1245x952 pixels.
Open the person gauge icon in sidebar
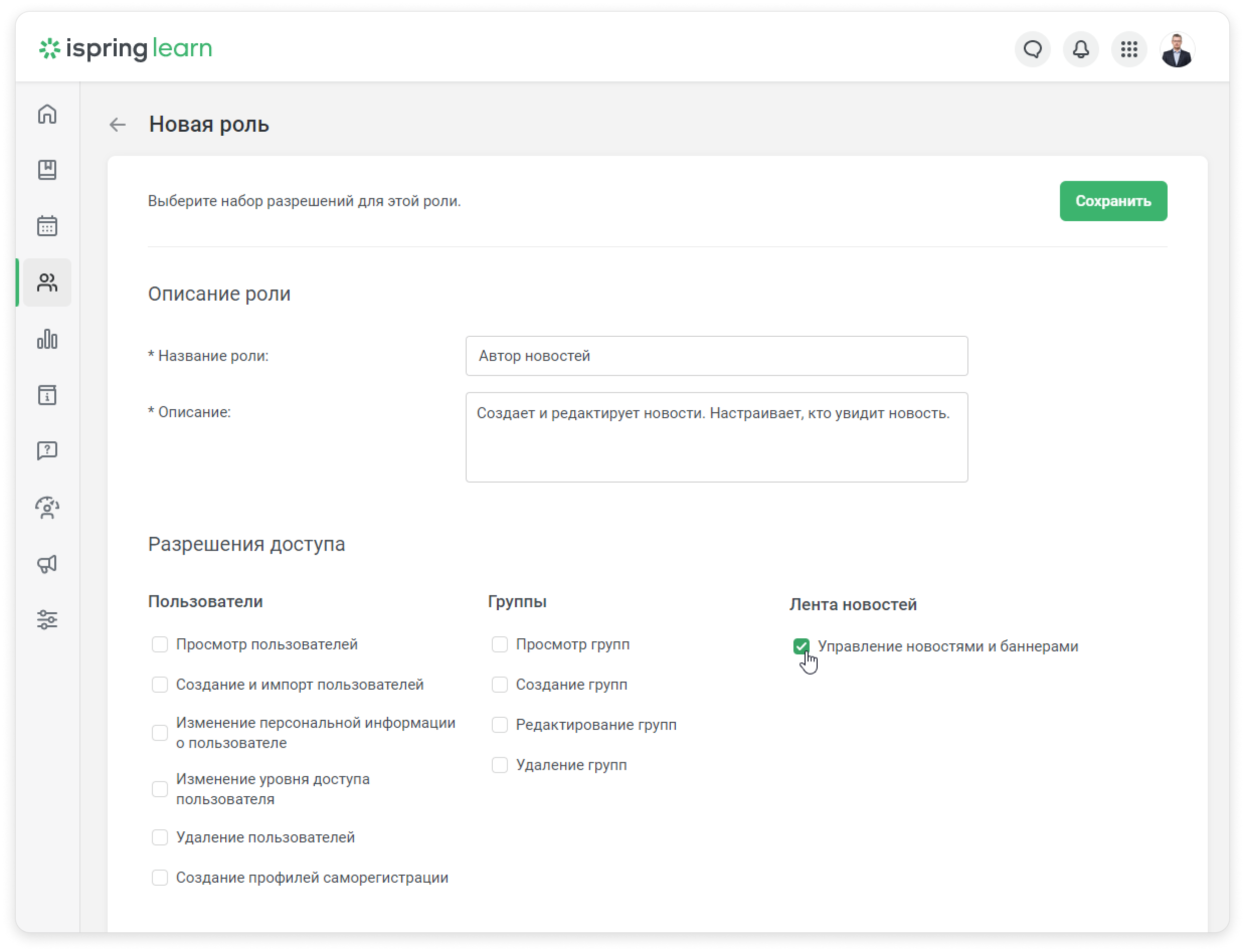point(47,508)
